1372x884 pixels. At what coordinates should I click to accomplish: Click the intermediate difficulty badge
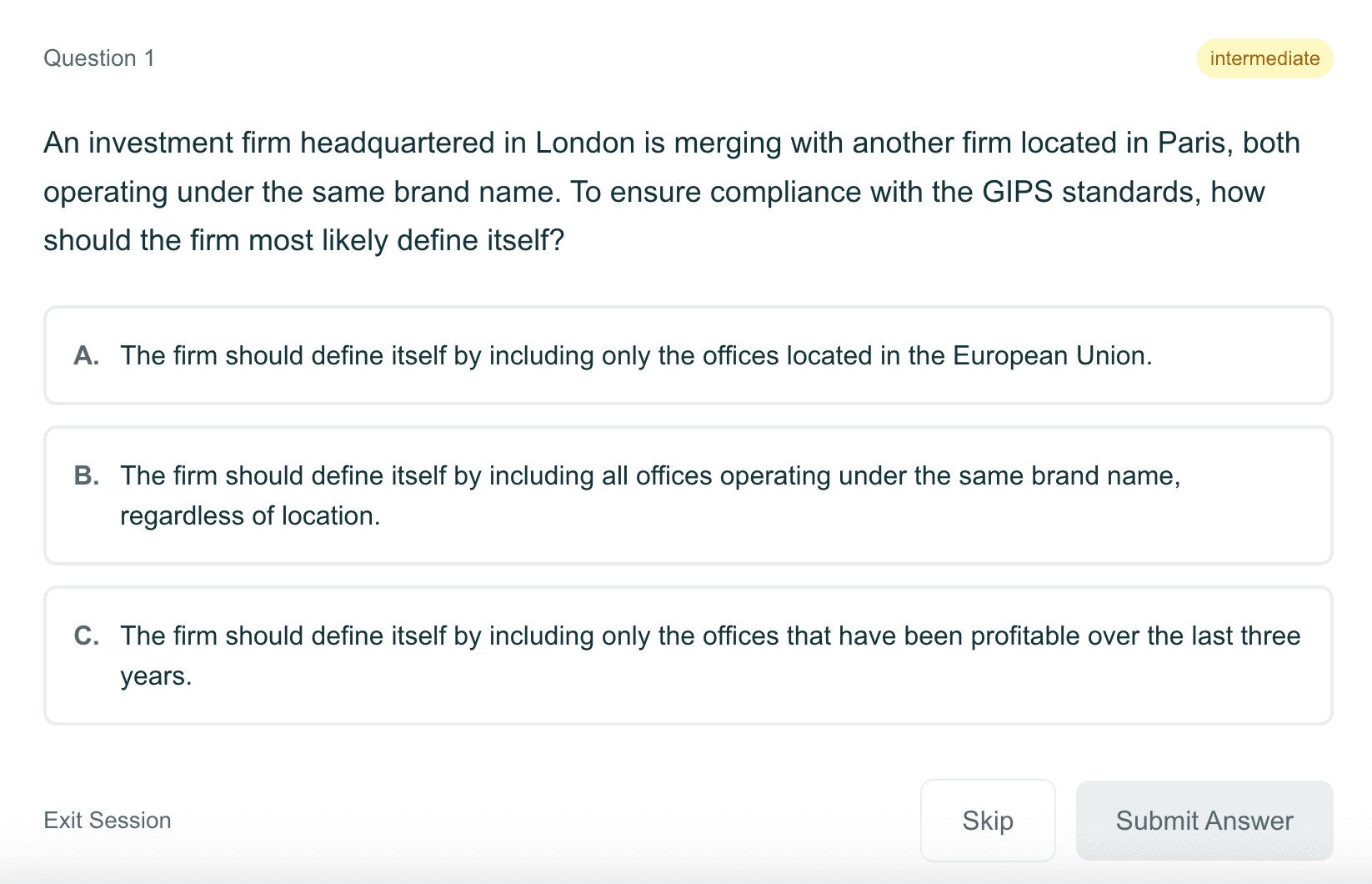[1264, 58]
